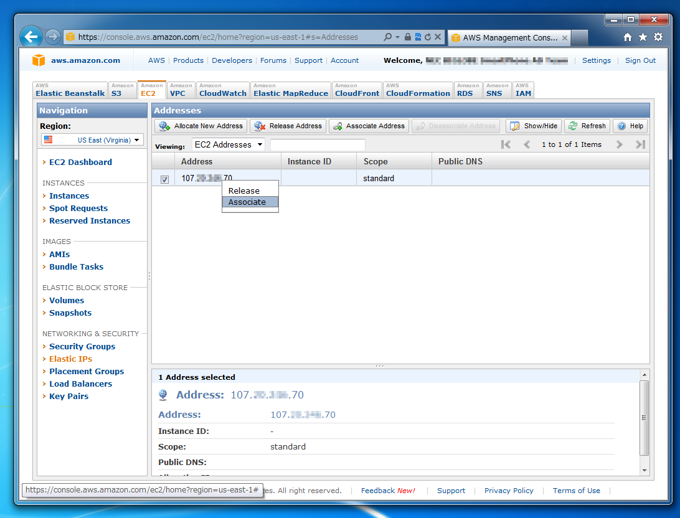The height and width of the screenshot is (518, 680).
Task: Switch to VPC service tab
Action: [180, 90]
